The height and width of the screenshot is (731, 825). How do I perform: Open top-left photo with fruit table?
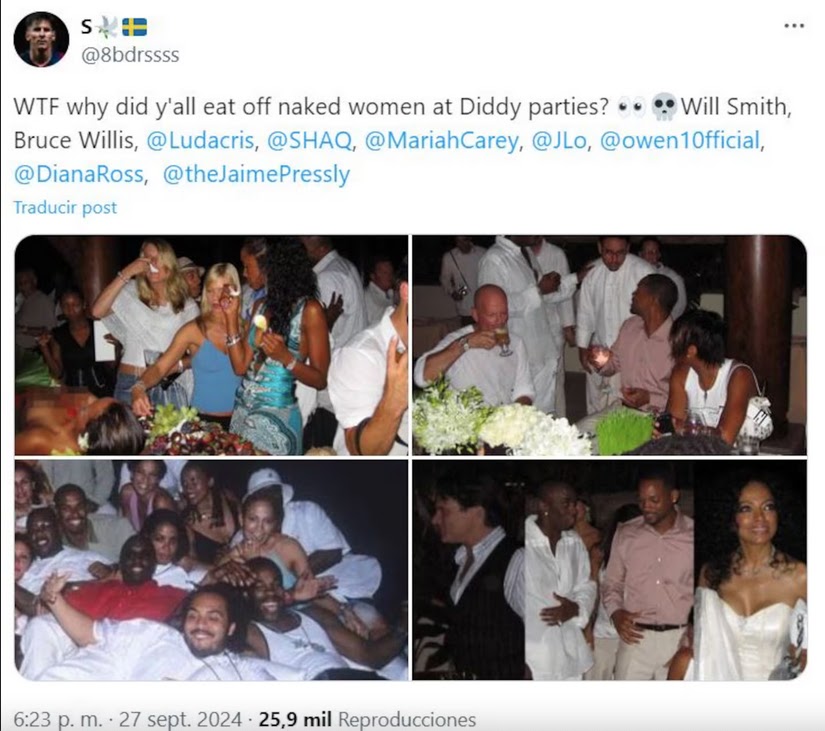212,345
